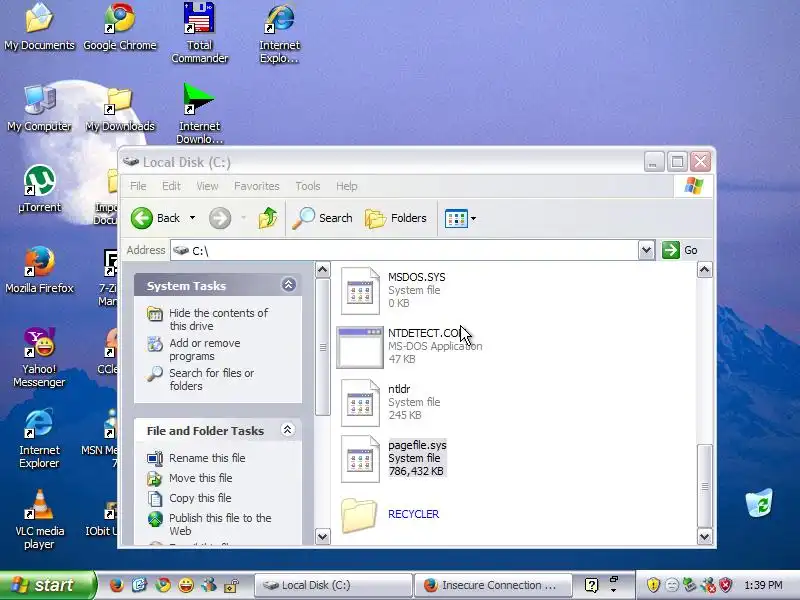The width and height of the screenshot is (800, 600).
Task: Open Total Commander desktop shortcut
Action: [x=199, y=33]
